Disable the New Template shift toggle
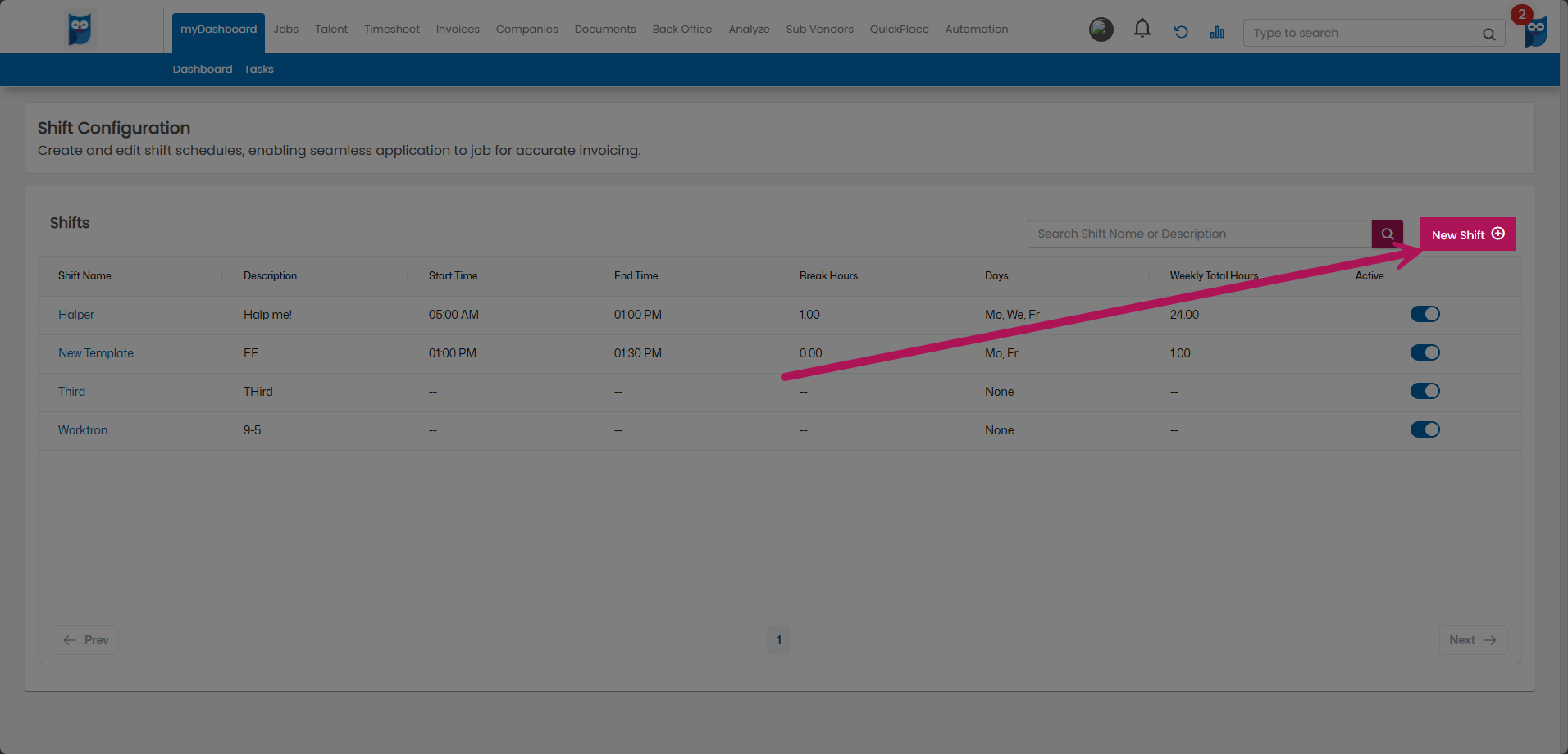The height and width of the screenshot is (754, 1568). tap(1424, 352)
